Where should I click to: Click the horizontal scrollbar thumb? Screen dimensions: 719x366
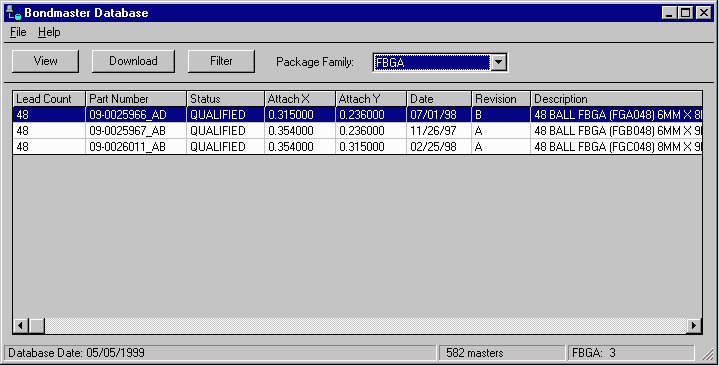click(37, 326)
